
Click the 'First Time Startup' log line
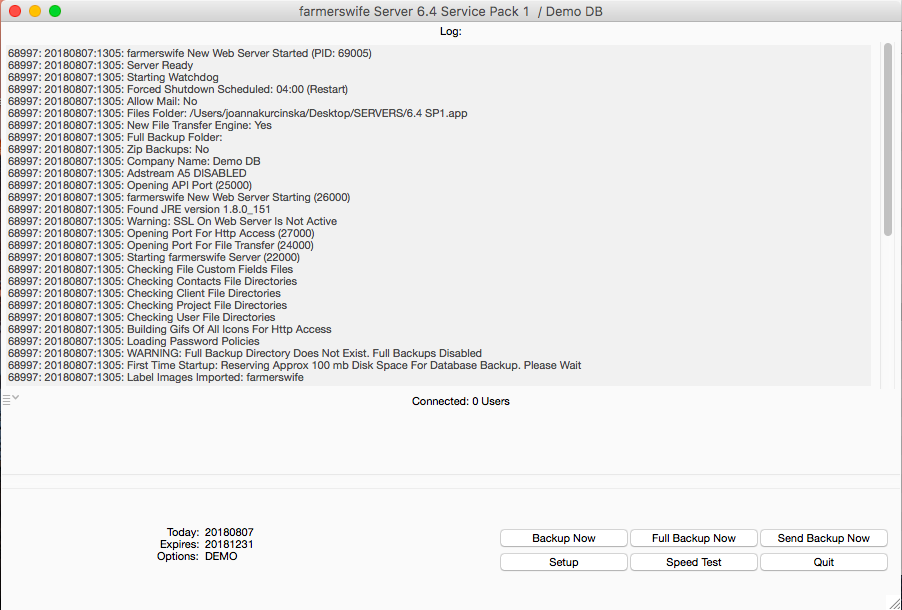click(295, 366)
